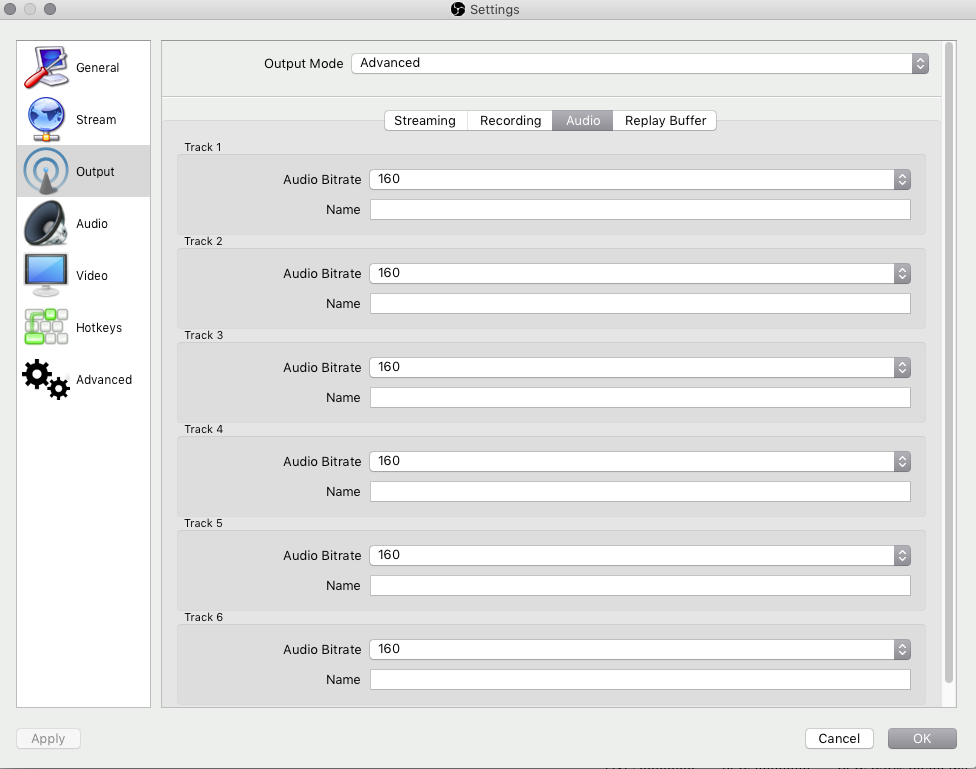Select Video label in sidebar
976x769 pixels.
tap(92, 276)
